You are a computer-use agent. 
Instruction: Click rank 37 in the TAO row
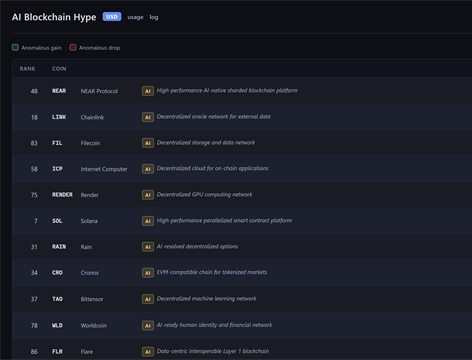tap(34, 299)
